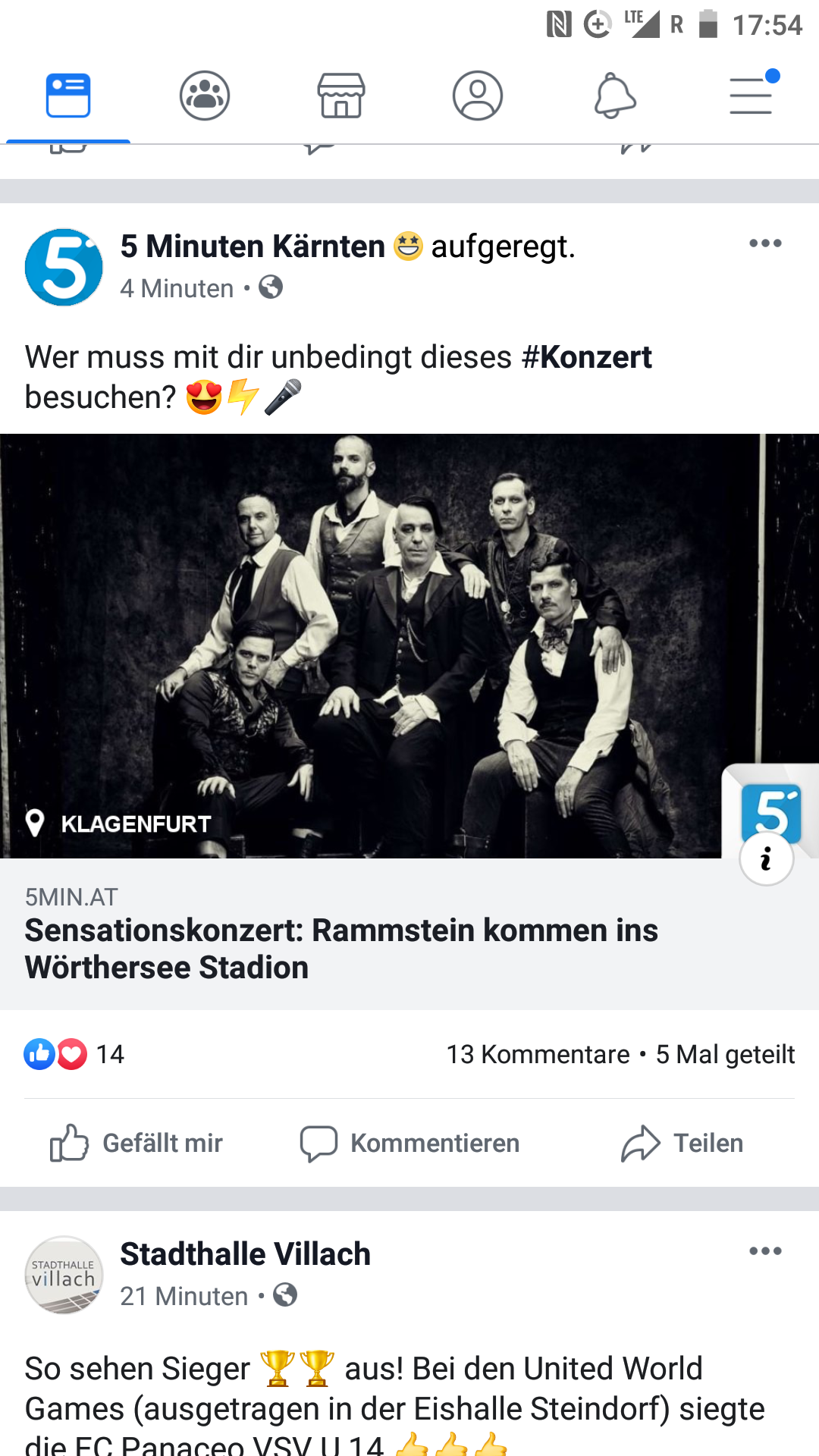The height and width of the screenshot is (1456, 819).
Task: Open options for 5 Minuten Kärnten post
Action: [x=765, y=243]
